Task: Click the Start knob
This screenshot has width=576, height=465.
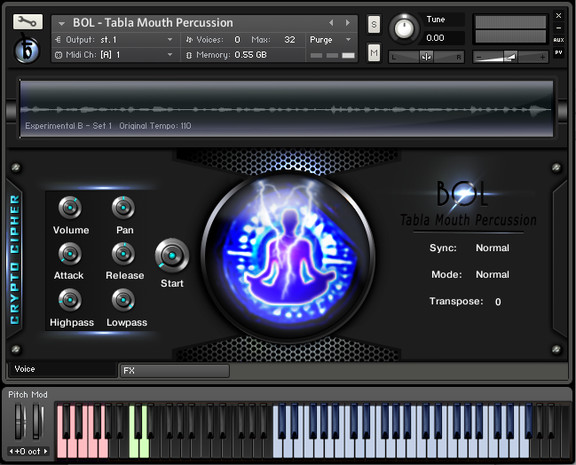Action: (x=172, y=255)
